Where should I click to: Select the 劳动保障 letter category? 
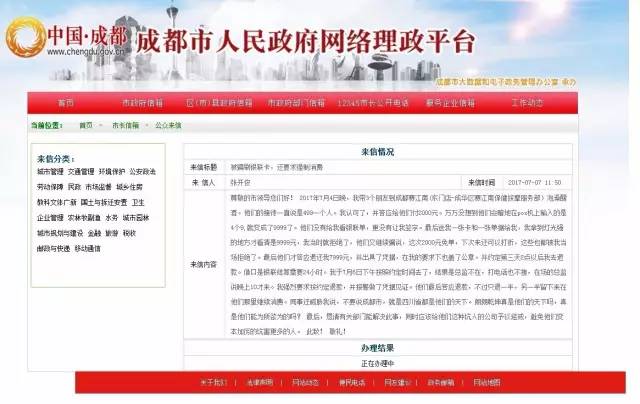pyautogui.click(x=50, y=187)
